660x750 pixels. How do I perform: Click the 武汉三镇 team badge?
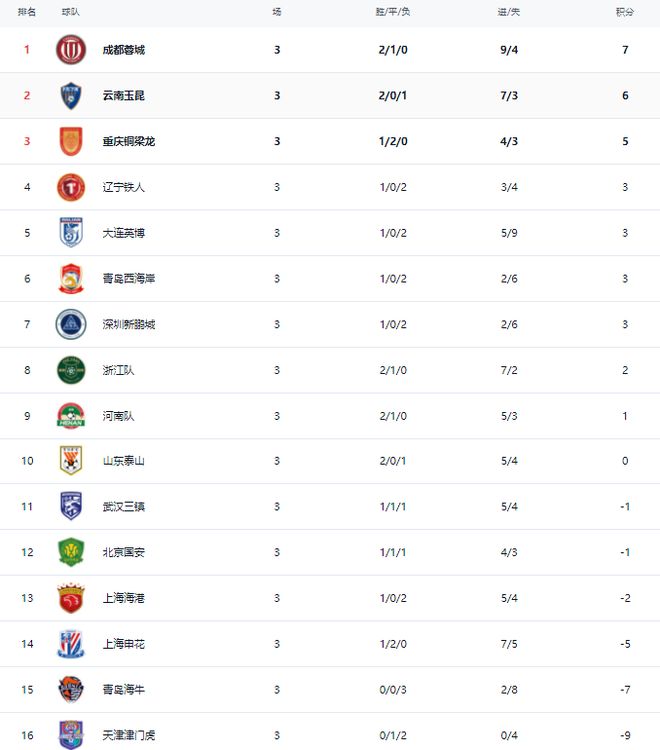71,507
